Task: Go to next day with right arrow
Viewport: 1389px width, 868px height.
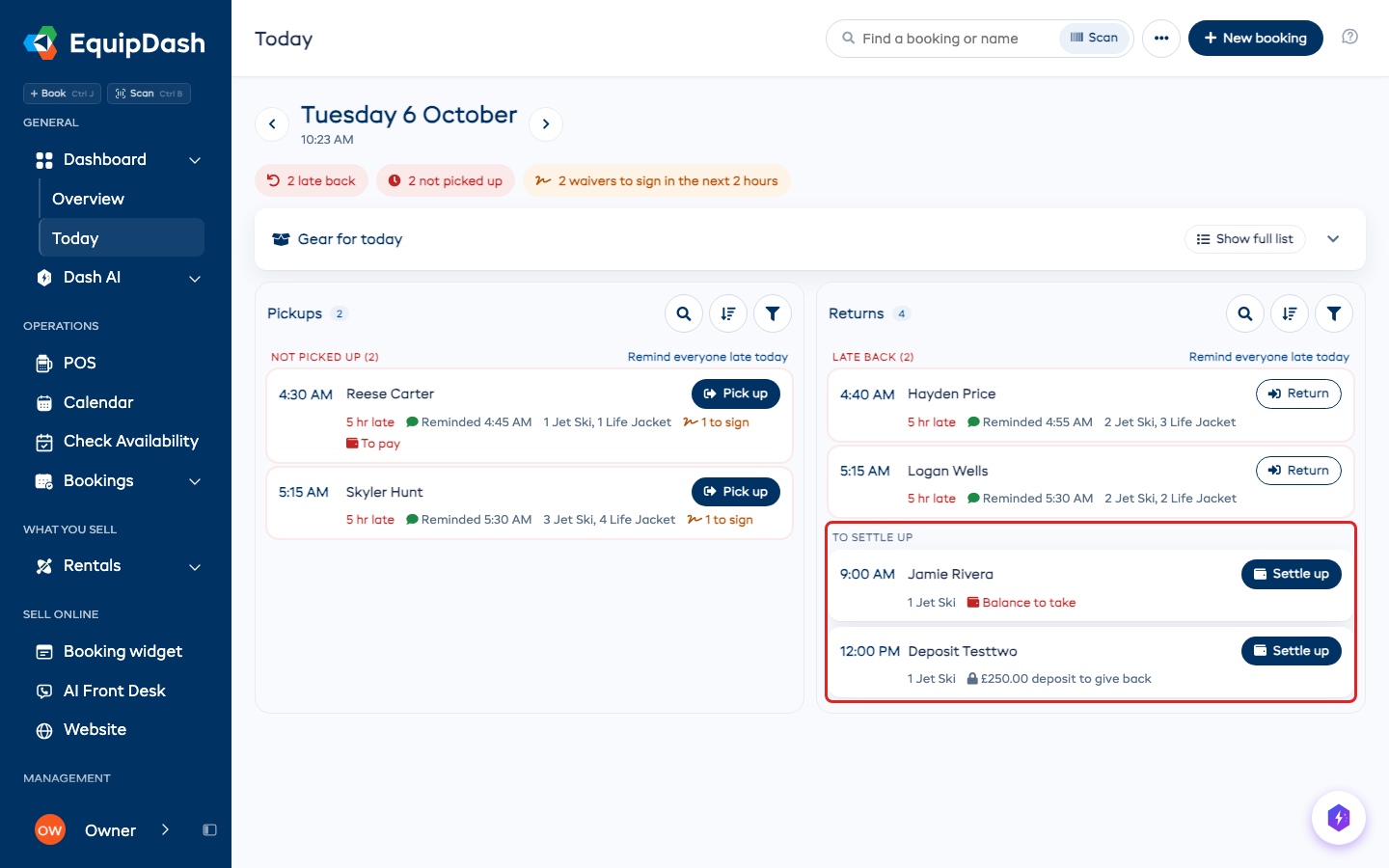Action: pos(546,123)
